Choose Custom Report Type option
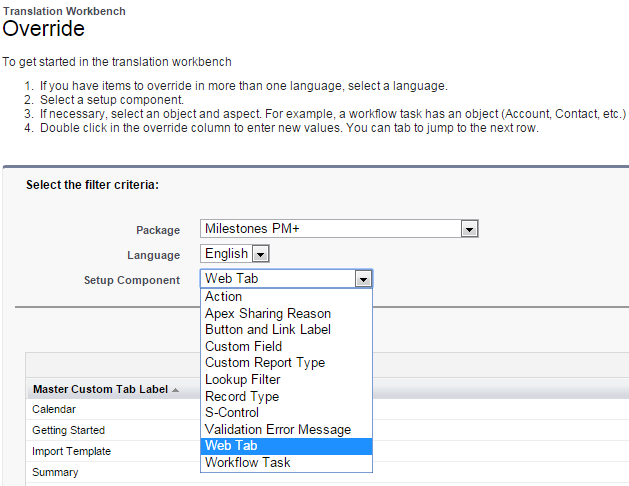This screenshot has width=629, height=486. pos(265,363)
